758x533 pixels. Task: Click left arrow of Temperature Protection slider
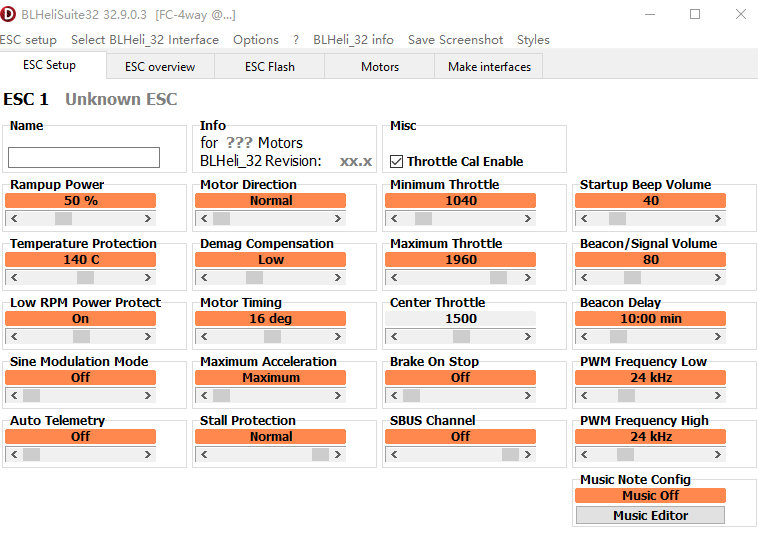pyautogui.click(x=12, y=277)
